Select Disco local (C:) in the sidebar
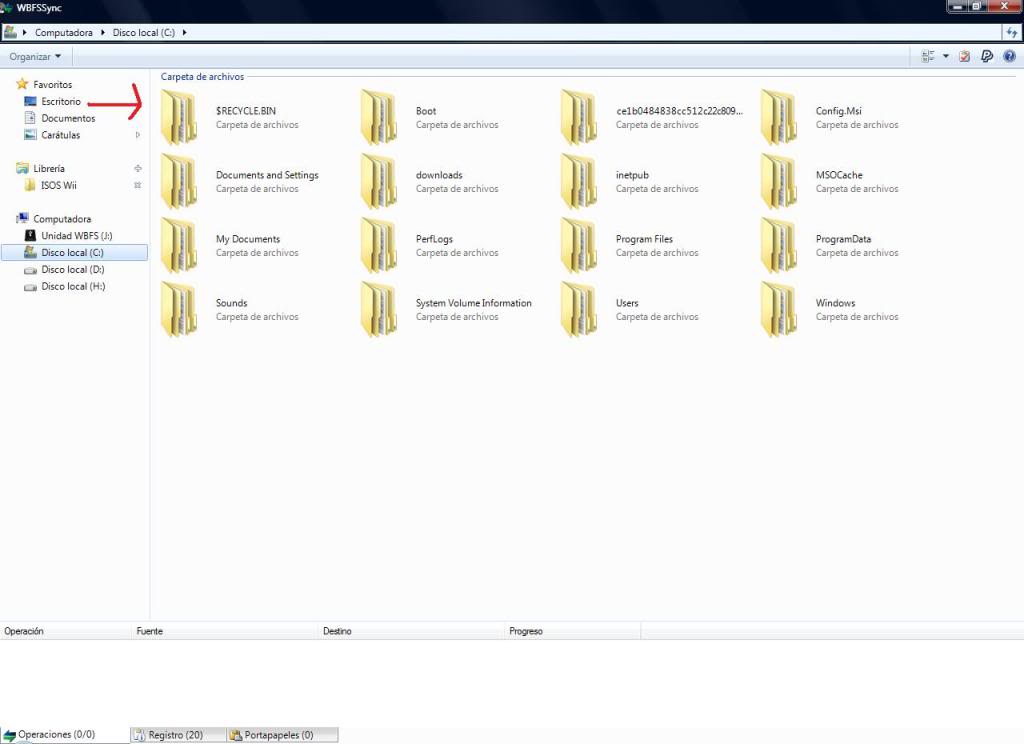This screenshot has width=1024, height=744. 74,253
